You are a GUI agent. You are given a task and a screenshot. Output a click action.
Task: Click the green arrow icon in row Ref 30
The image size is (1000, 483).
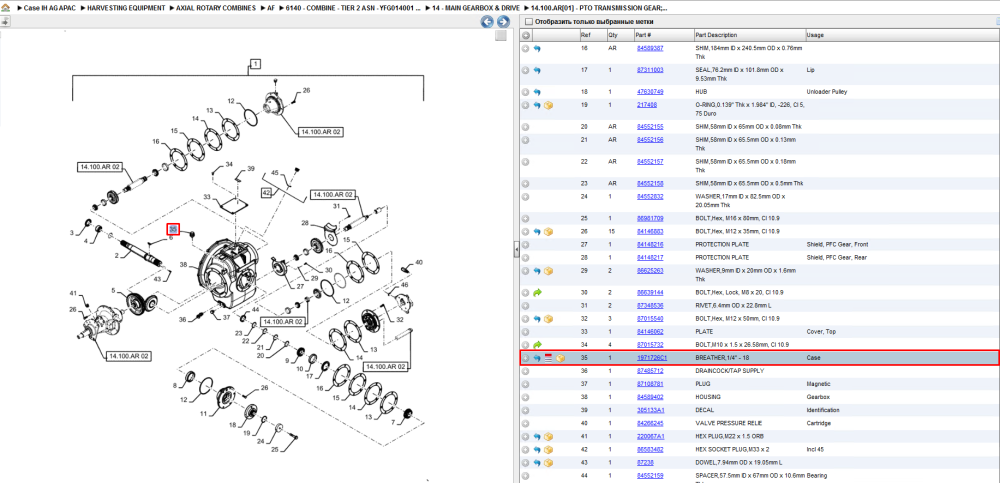(537, 293)
